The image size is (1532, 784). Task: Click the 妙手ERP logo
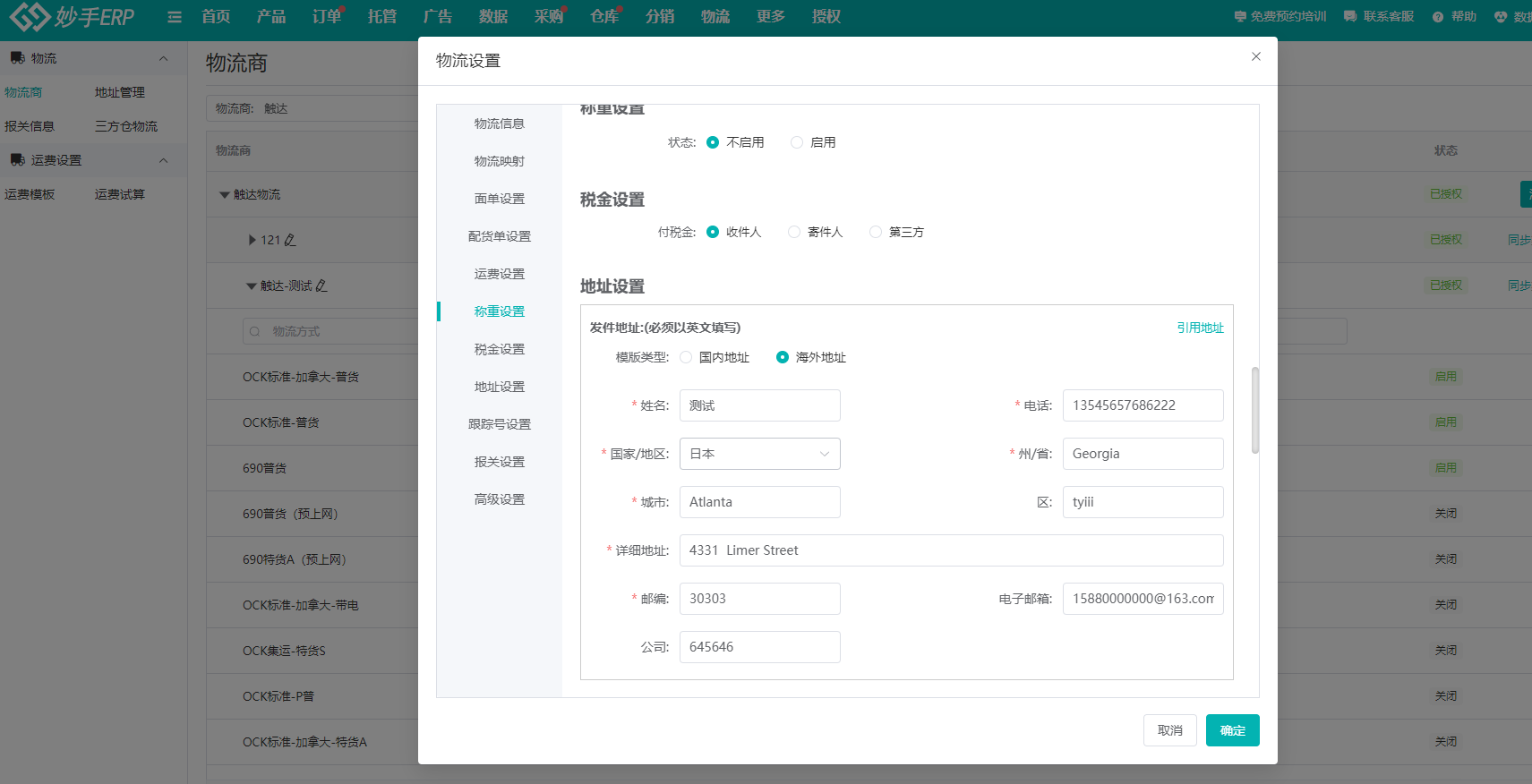(x=73, y=16)
